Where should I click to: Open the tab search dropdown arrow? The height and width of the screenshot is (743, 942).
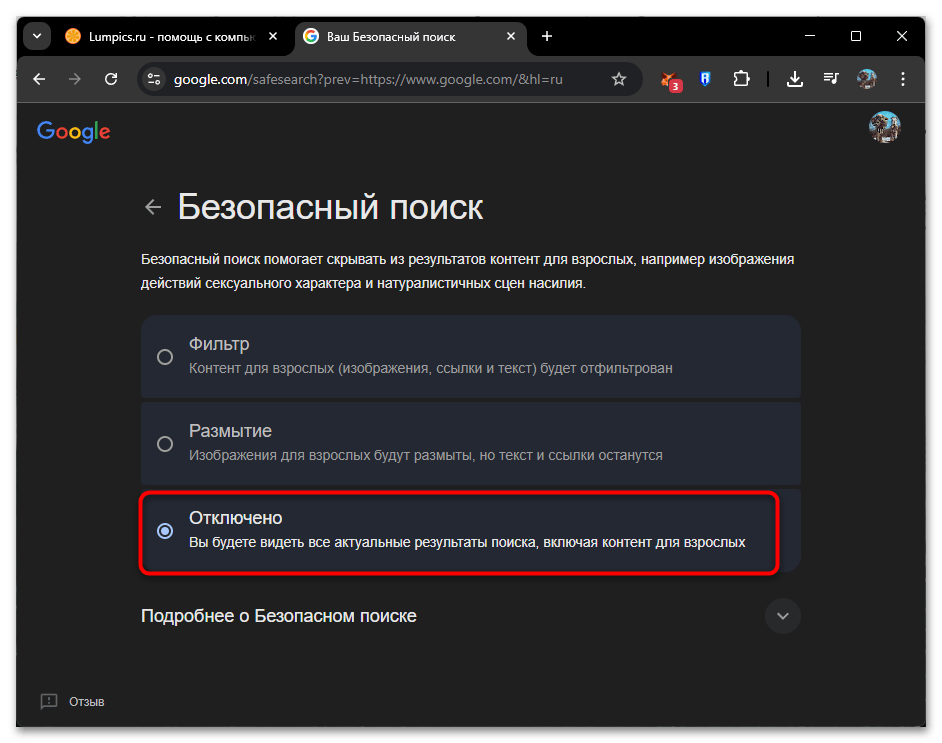(36, 35)
